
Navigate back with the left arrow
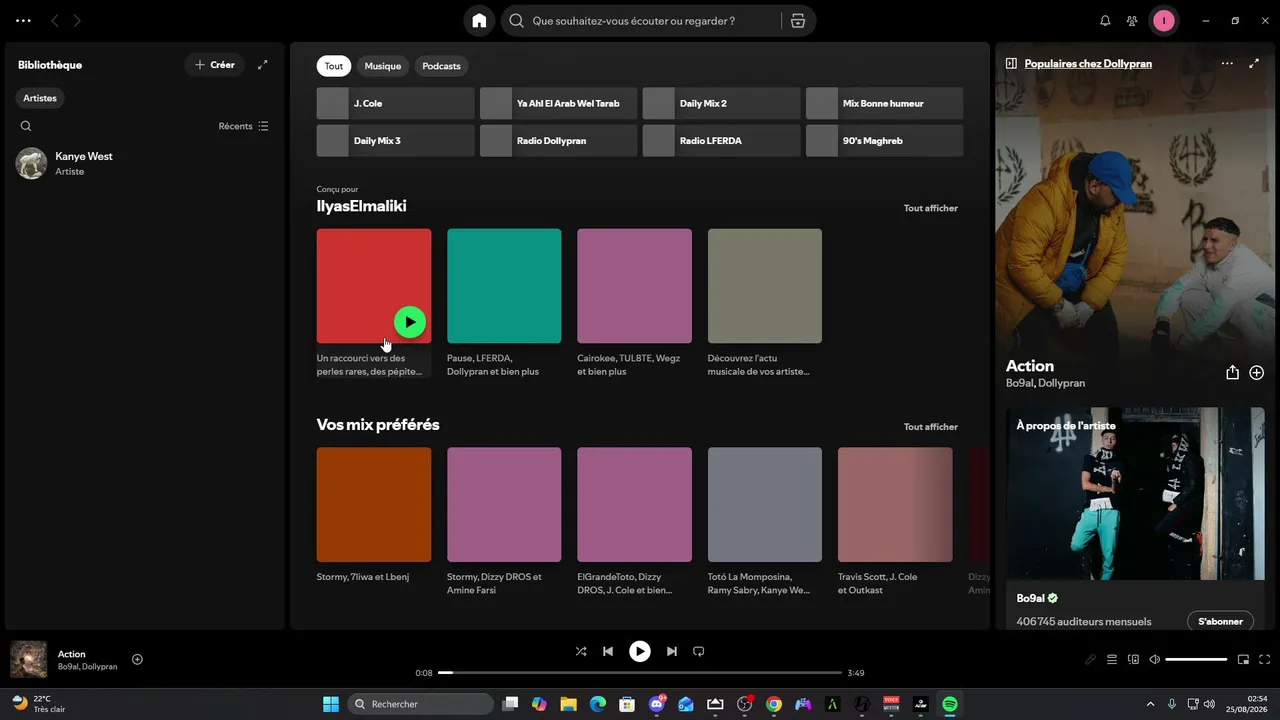click(x=55, y=20)
